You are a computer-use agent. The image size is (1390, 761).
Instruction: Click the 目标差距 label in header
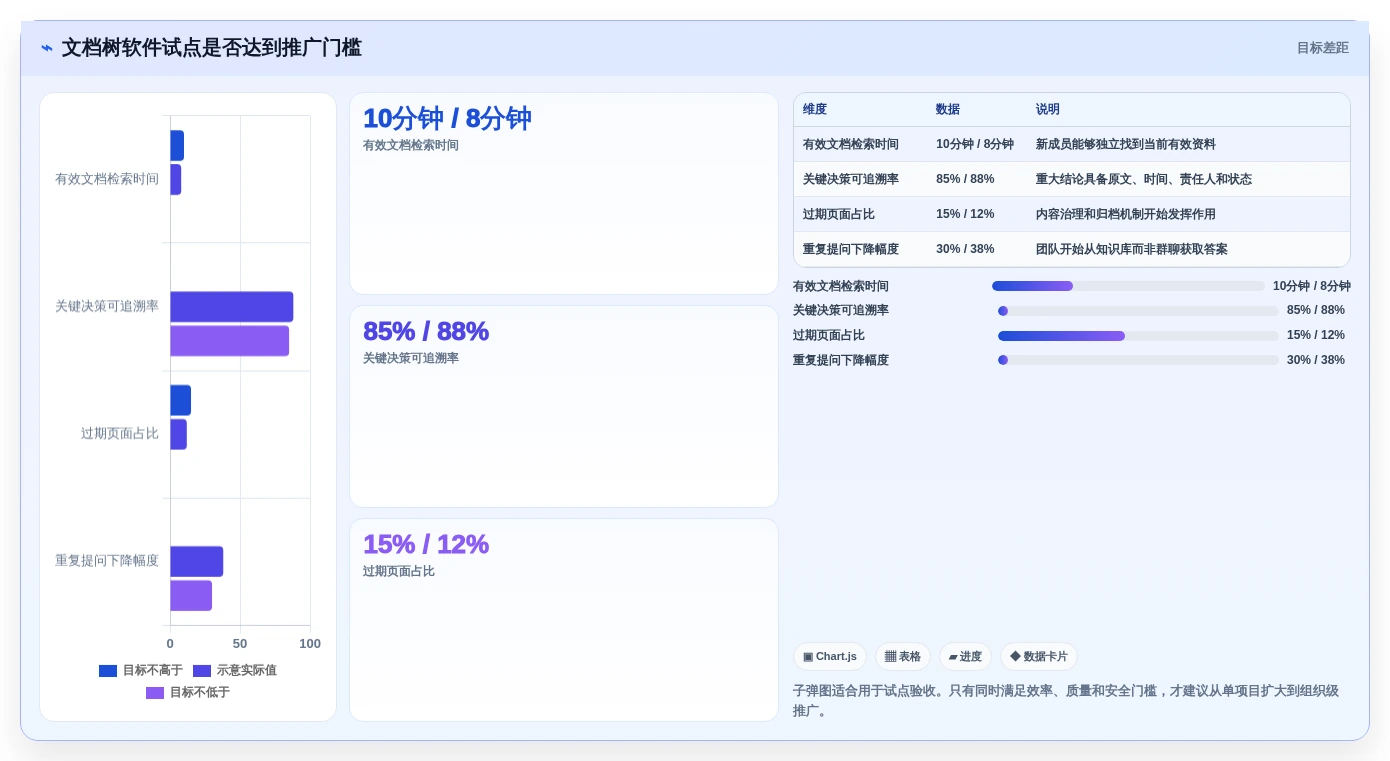point(1322,48)
